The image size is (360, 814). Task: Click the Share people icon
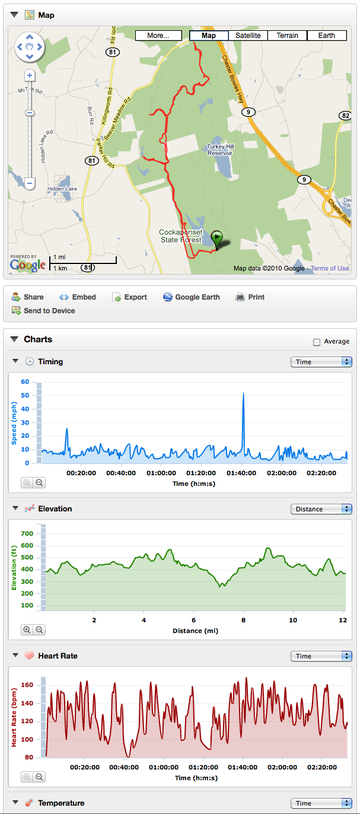pyautogui.click(x=16, y=297)
